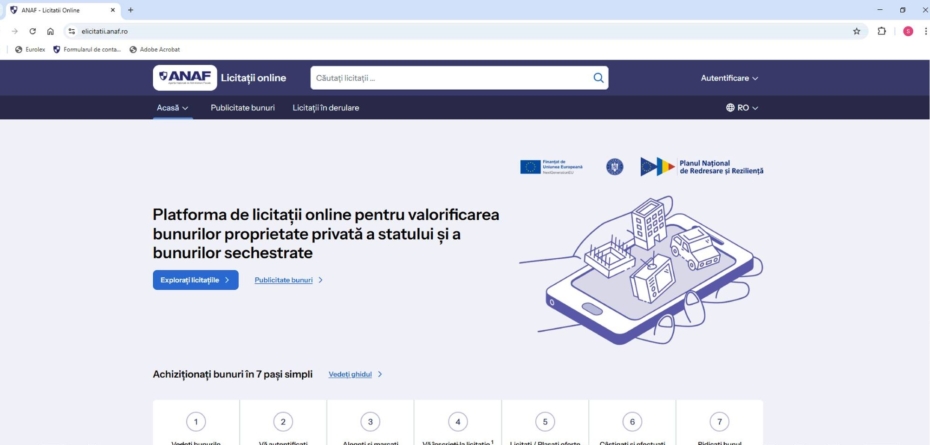Click the forward navigation arrow
Image resolution: width=930 pixels, height=445 pixels.
click(15, 31)
